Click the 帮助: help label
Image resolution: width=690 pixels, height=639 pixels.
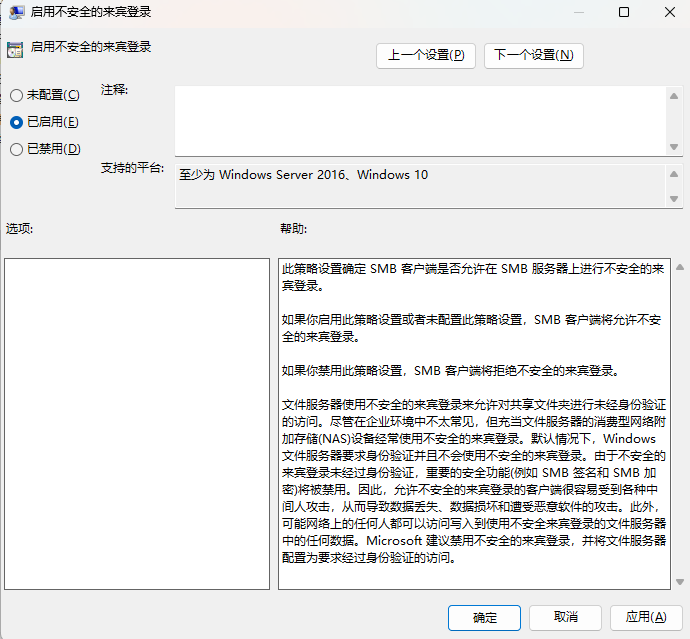294,228
